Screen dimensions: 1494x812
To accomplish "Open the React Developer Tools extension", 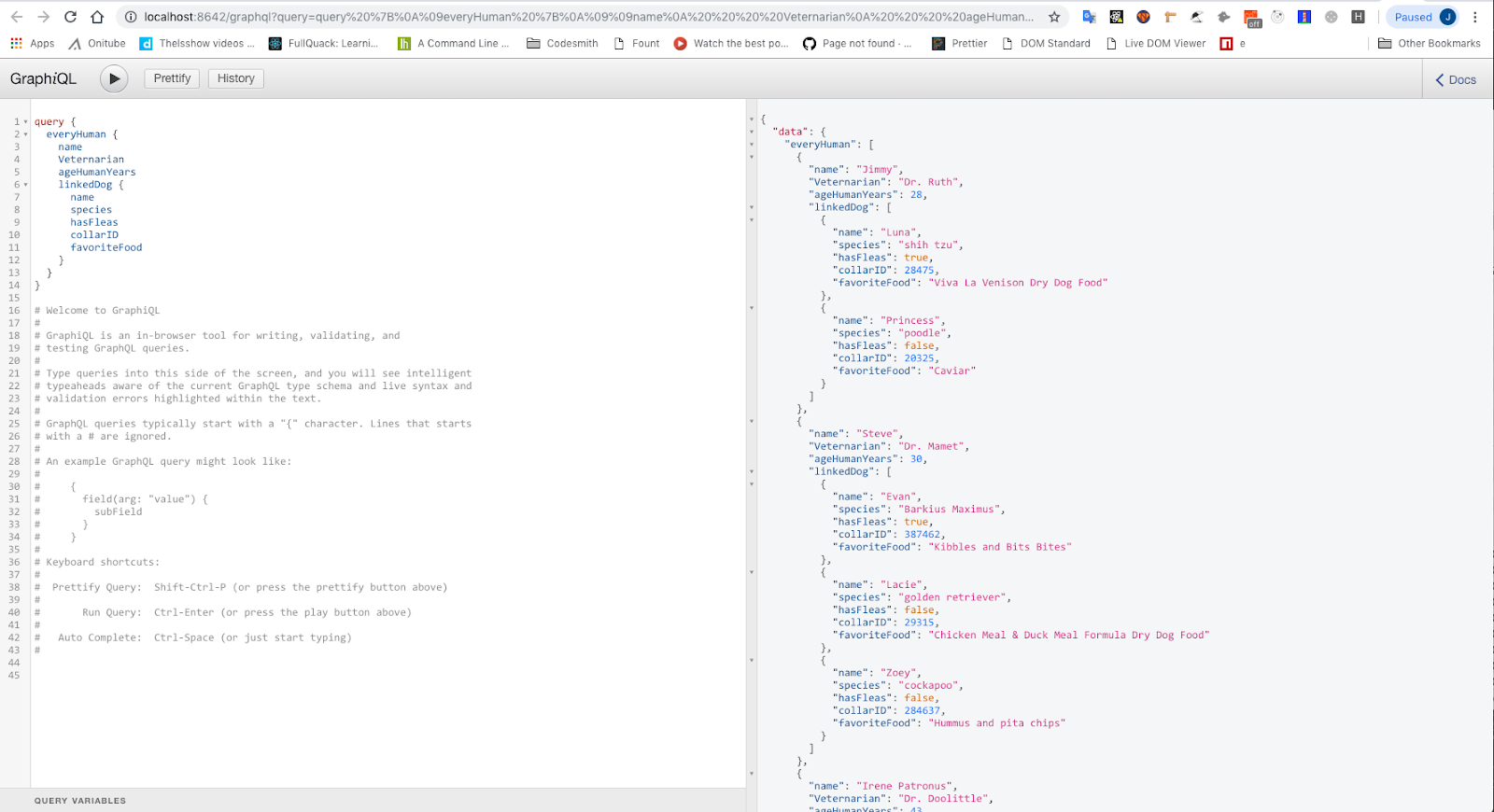I will coord(1116,17).
